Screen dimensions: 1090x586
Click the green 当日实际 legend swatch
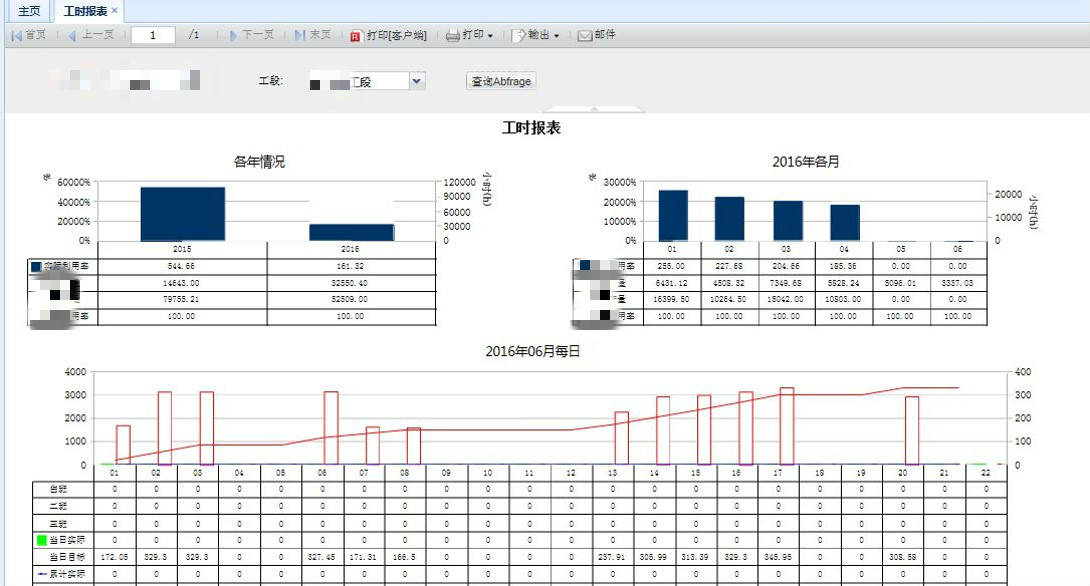pyautogui.click(x=41, y=541)
